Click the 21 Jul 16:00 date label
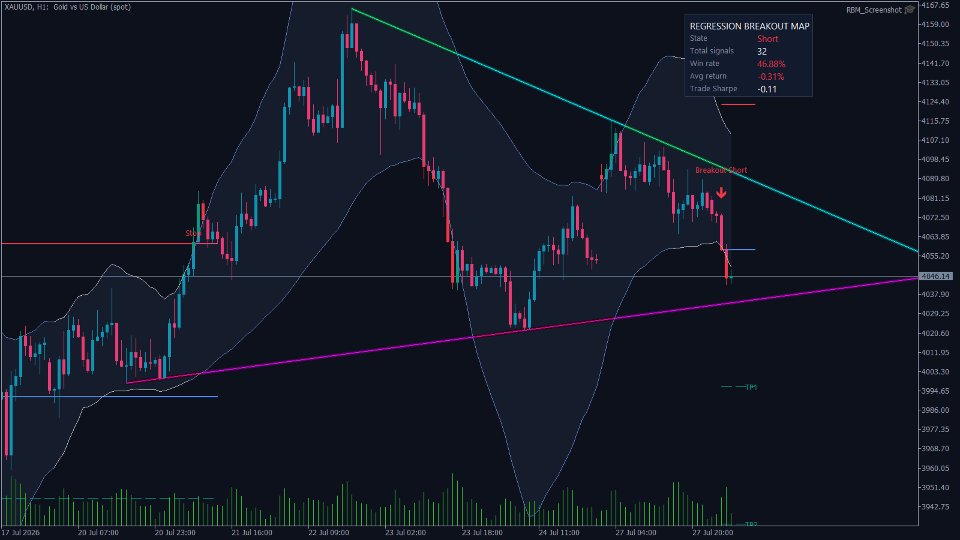960x540 pixels. (252, 533)
